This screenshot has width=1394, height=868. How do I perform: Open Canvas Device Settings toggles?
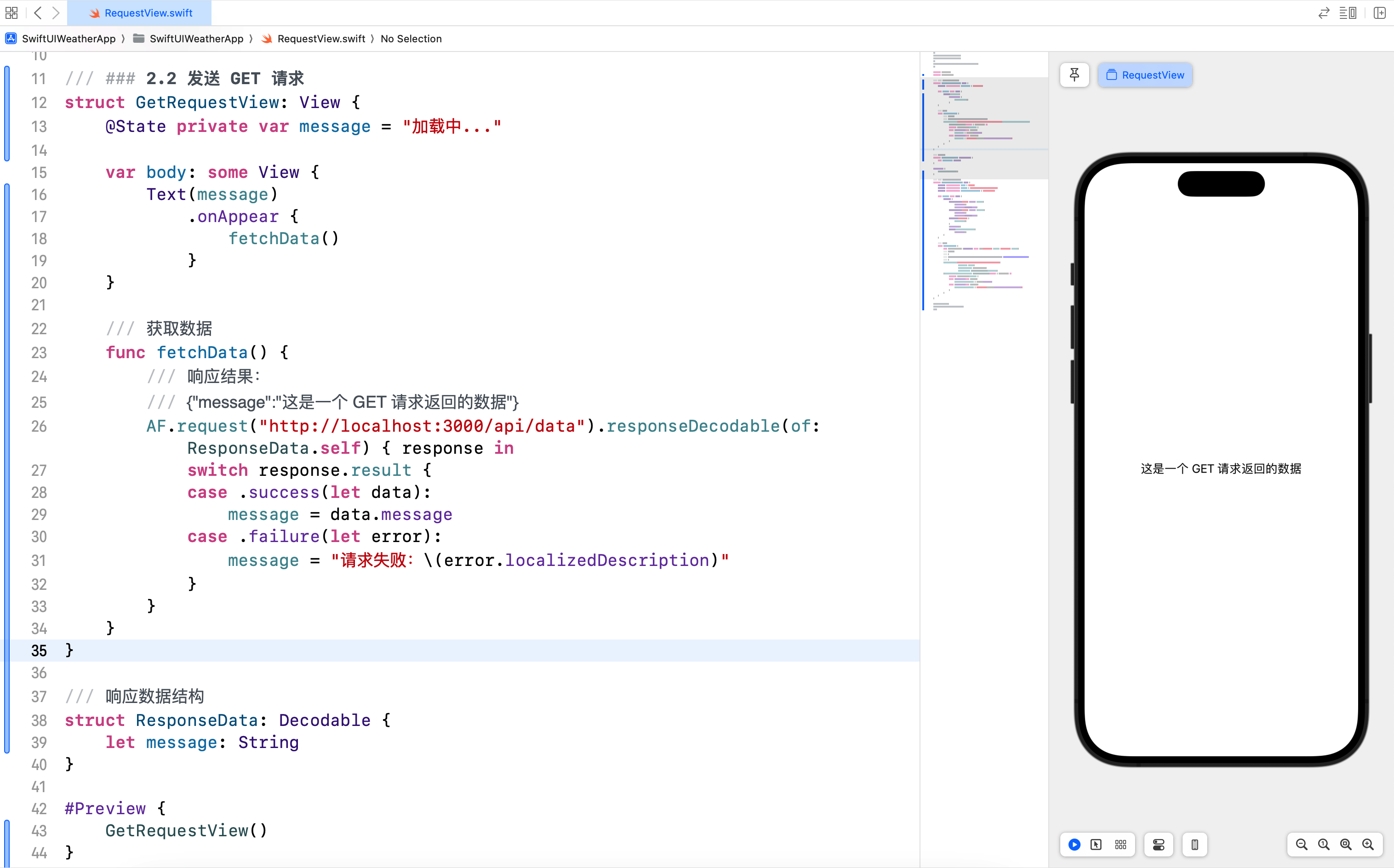pos(1159,845)
